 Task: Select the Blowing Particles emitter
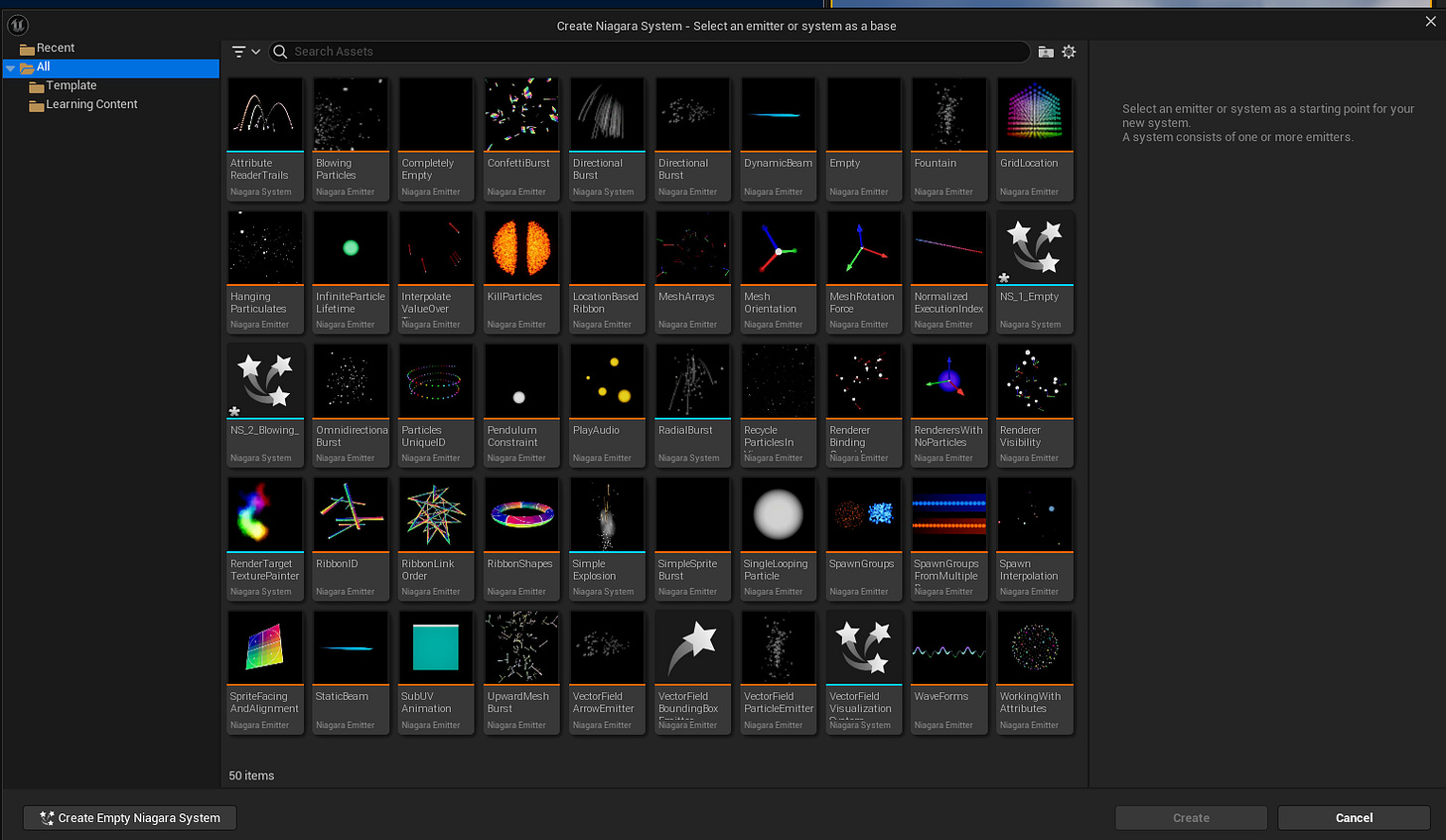[351, 138]
